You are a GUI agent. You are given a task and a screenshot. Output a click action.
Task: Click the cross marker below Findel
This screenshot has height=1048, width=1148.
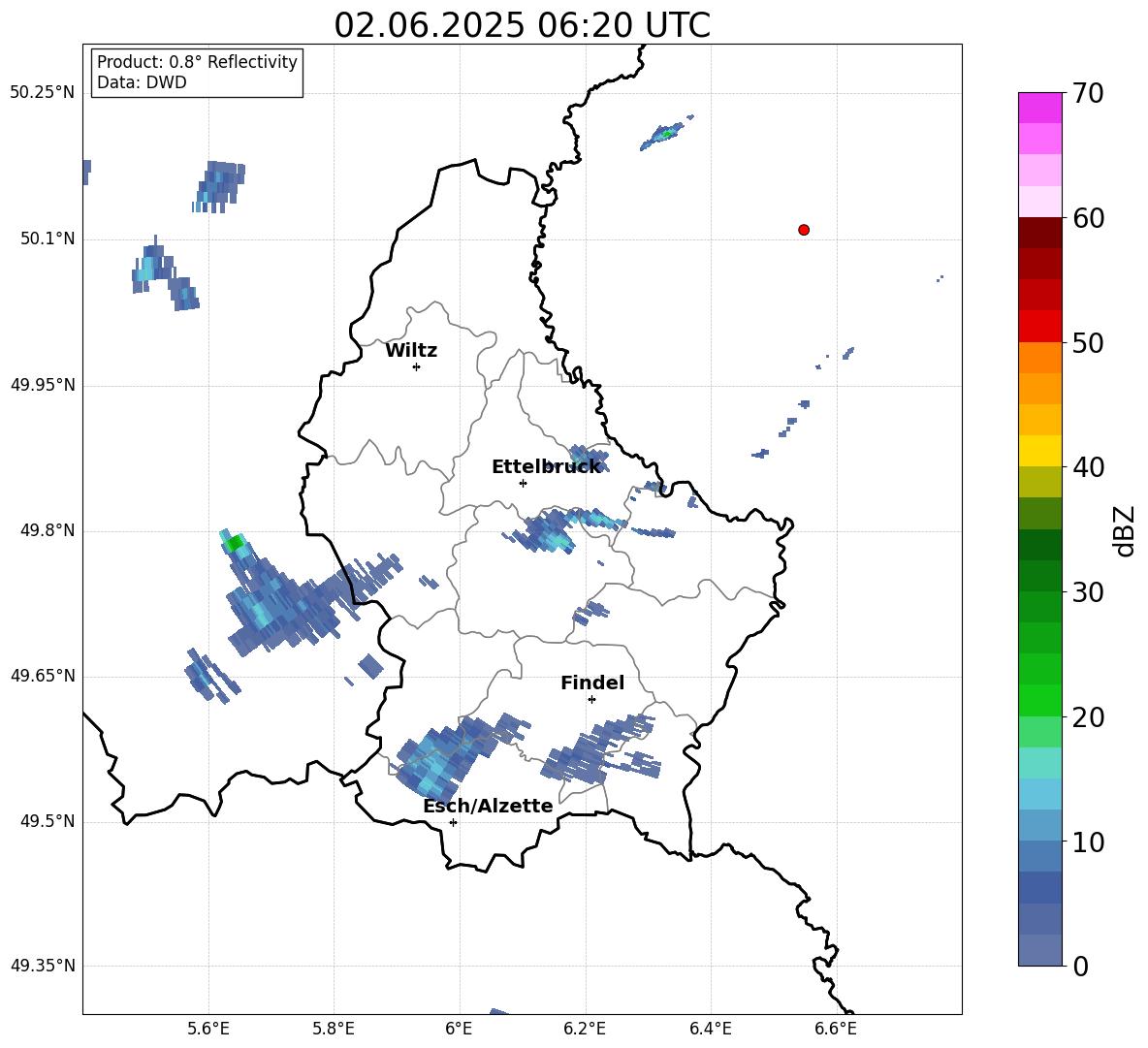[x=591, y=699]
